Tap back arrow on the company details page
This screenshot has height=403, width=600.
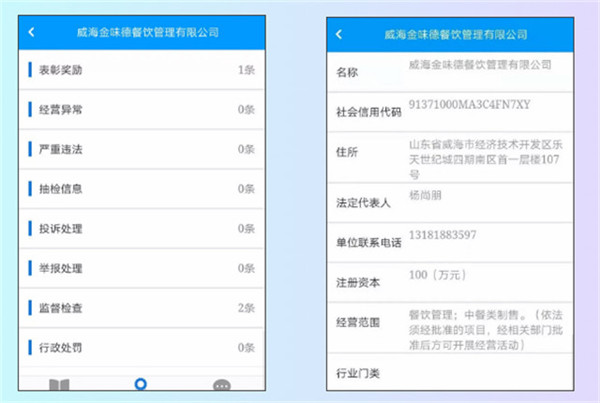tap(339, 34)
